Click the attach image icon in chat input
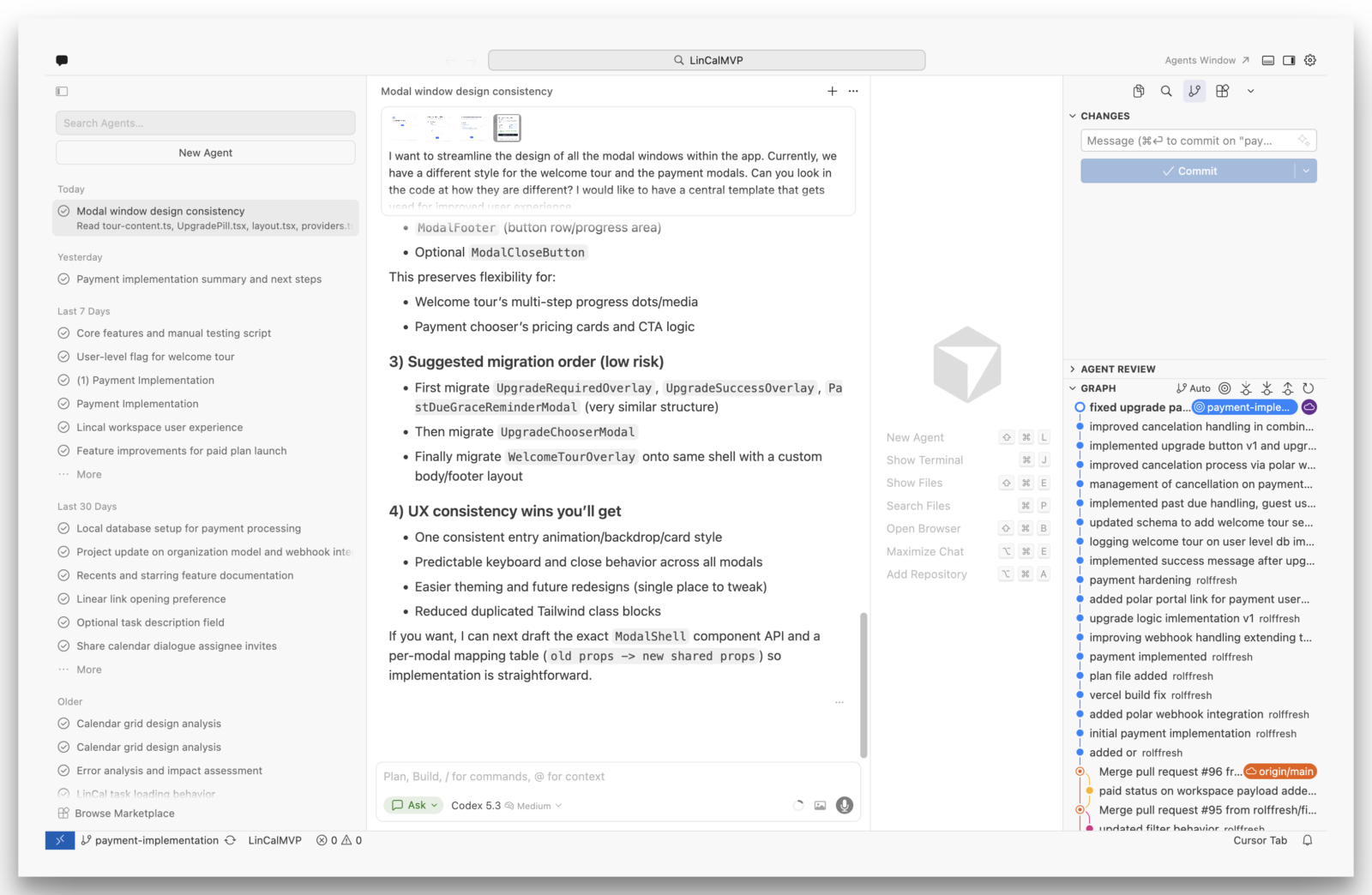Viewport: 1372px width, 895px height. 820,806
